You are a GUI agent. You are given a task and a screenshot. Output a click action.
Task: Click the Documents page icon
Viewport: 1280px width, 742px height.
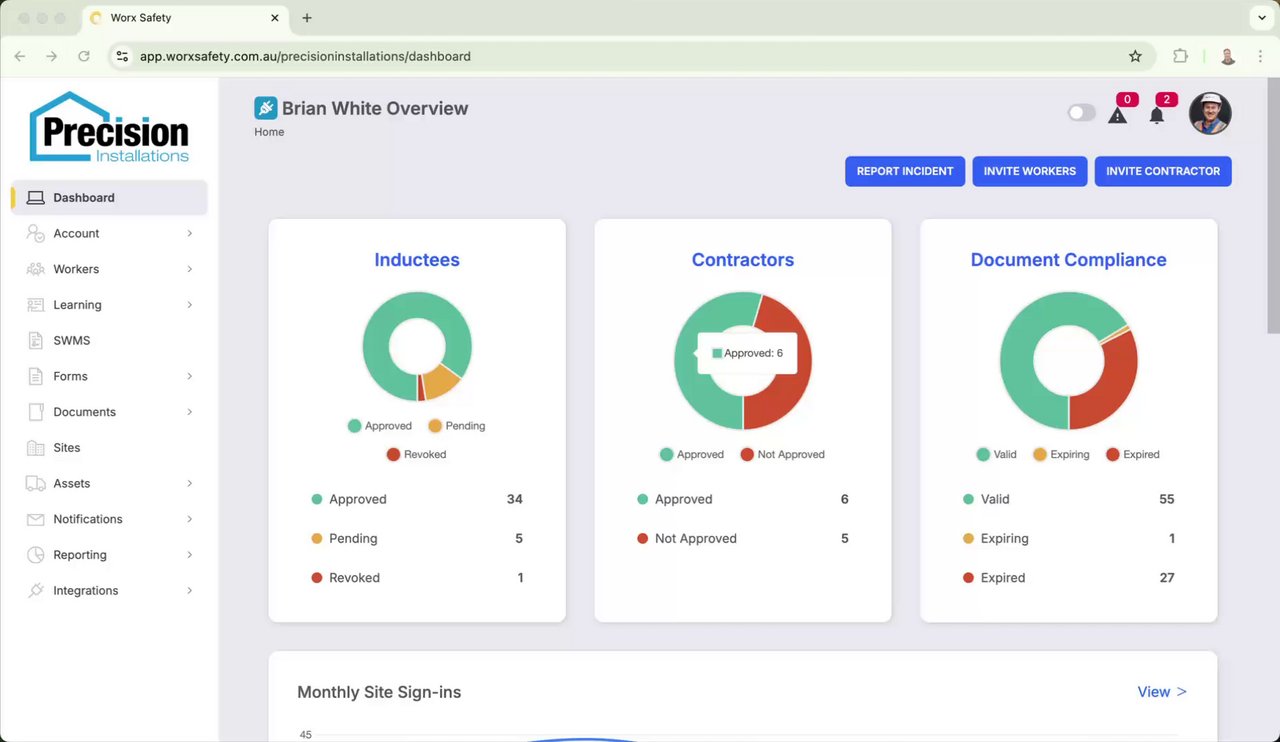[35, 412]
